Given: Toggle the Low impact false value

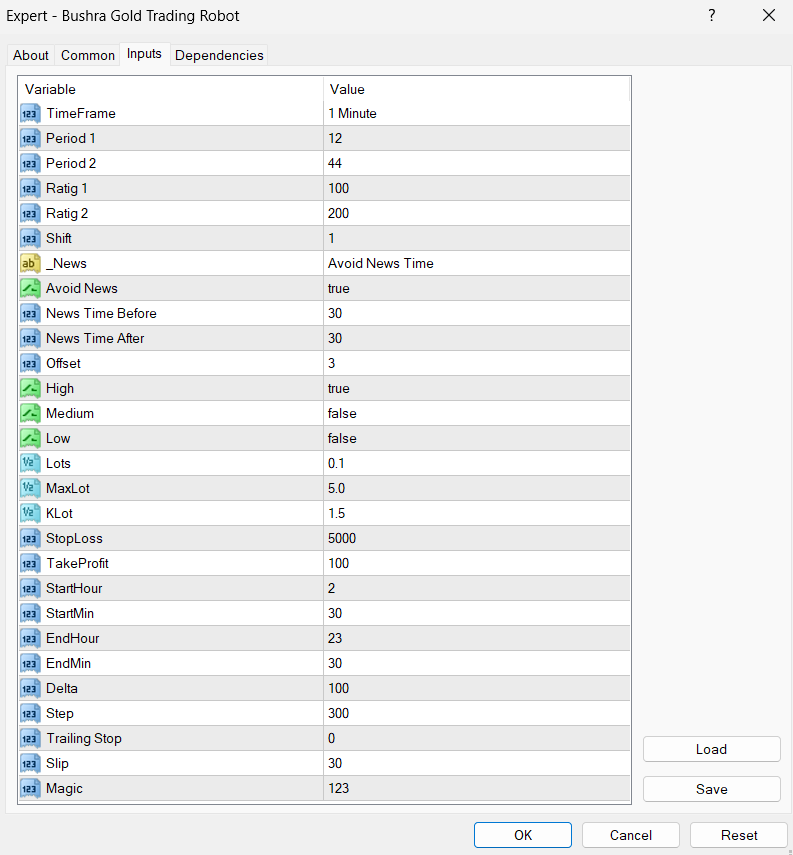Looking at the screenshot, I should tap(476, 439).
